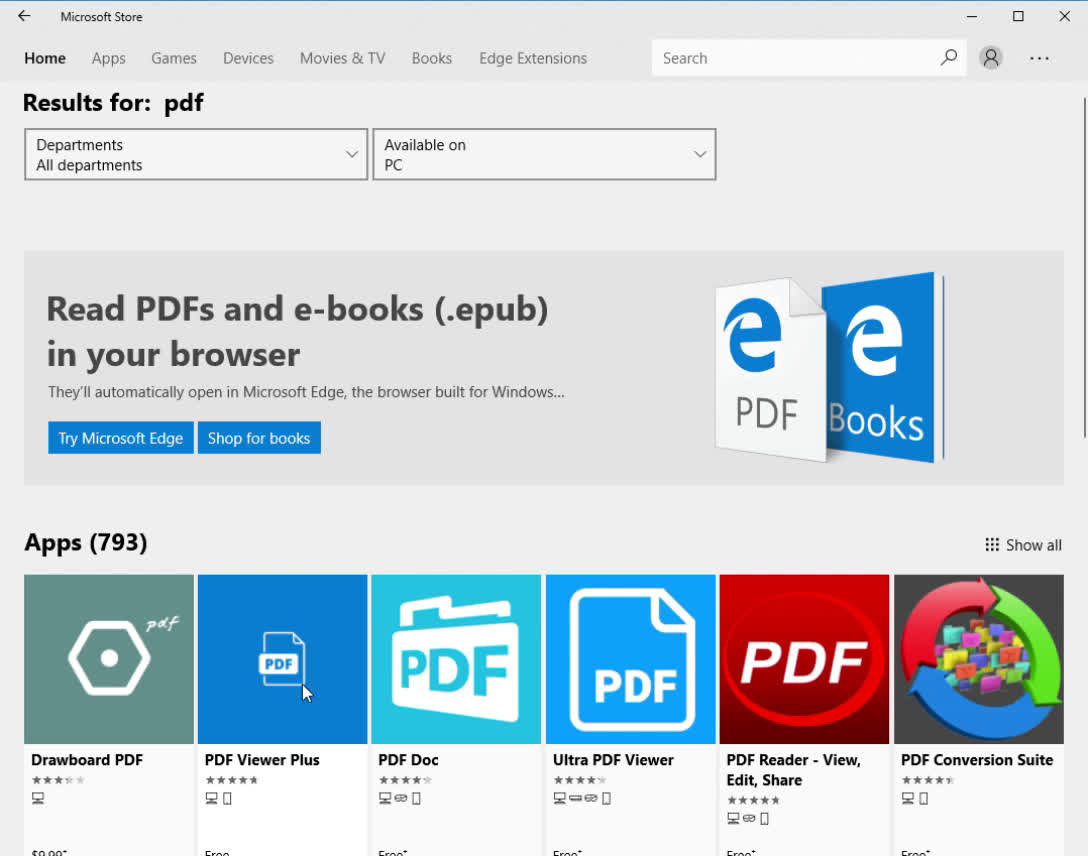Open the Ultra PDF Viewer app icon

tap(631, 659)
